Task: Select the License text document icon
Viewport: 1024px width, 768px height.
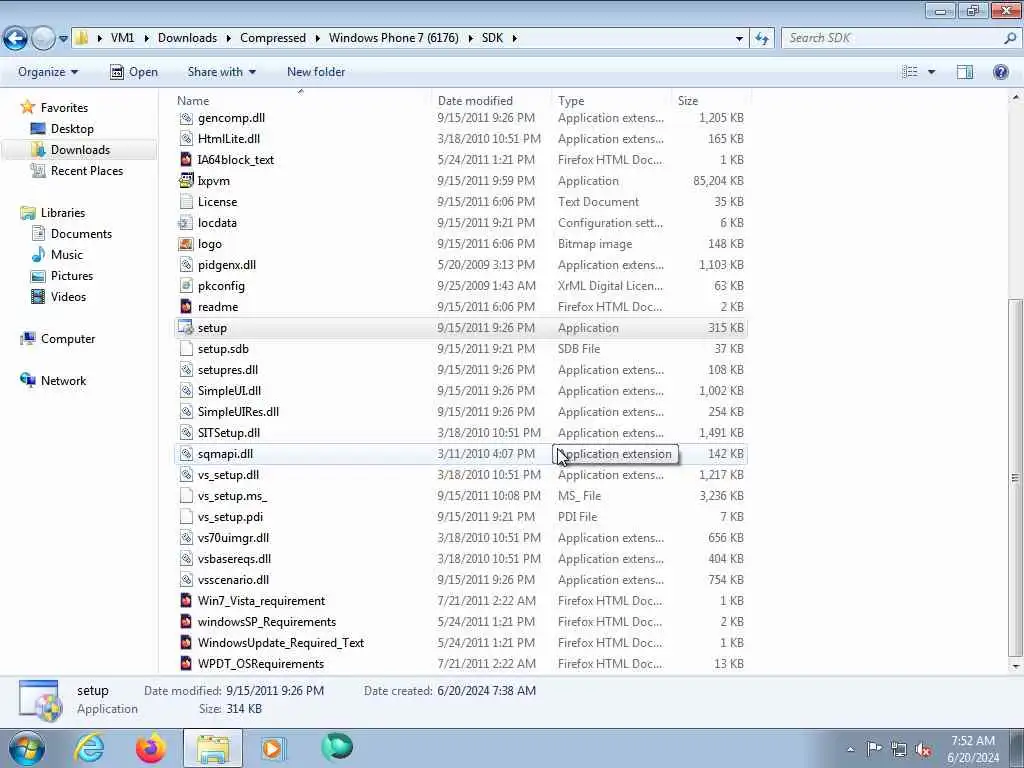Action: pos(186,202)
